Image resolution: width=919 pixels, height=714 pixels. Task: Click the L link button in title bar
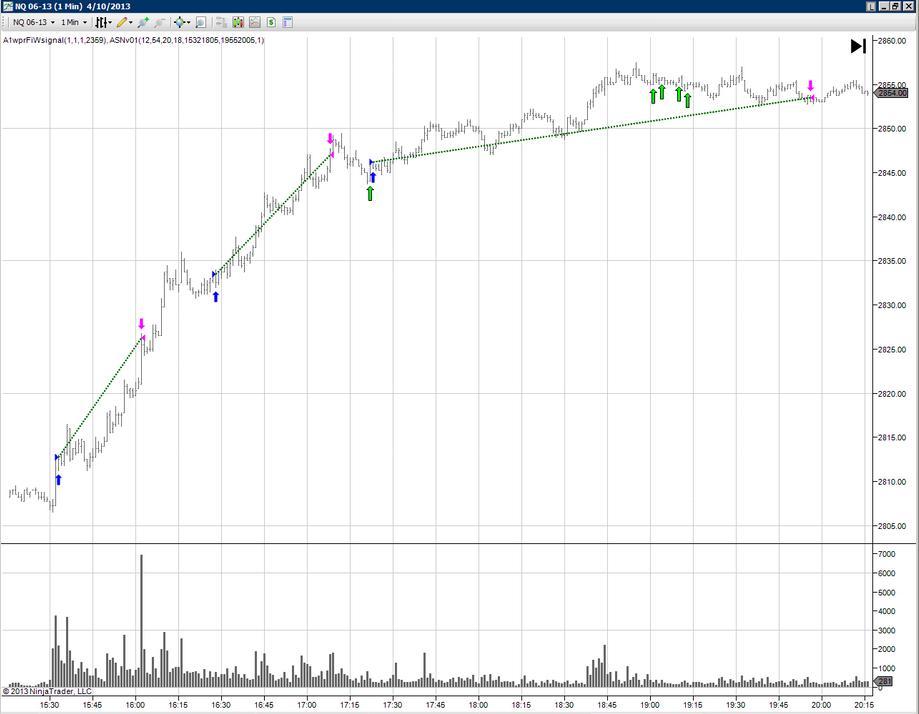click(872, 6)
